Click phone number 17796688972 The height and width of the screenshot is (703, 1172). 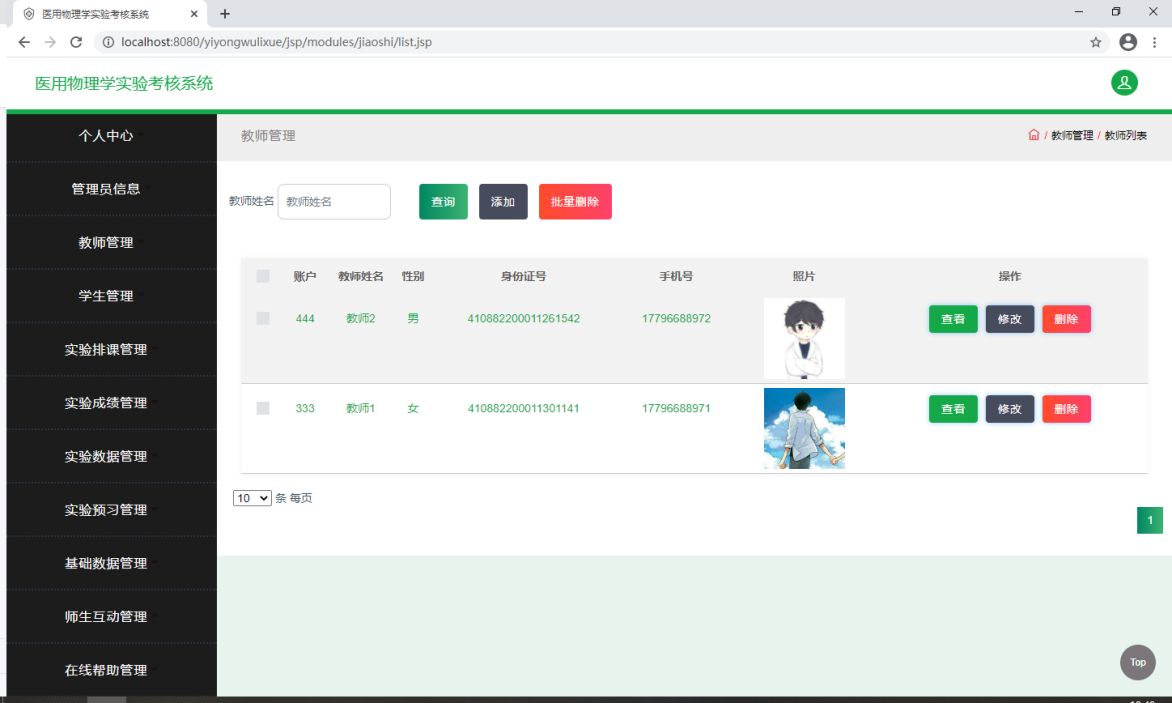676,318
